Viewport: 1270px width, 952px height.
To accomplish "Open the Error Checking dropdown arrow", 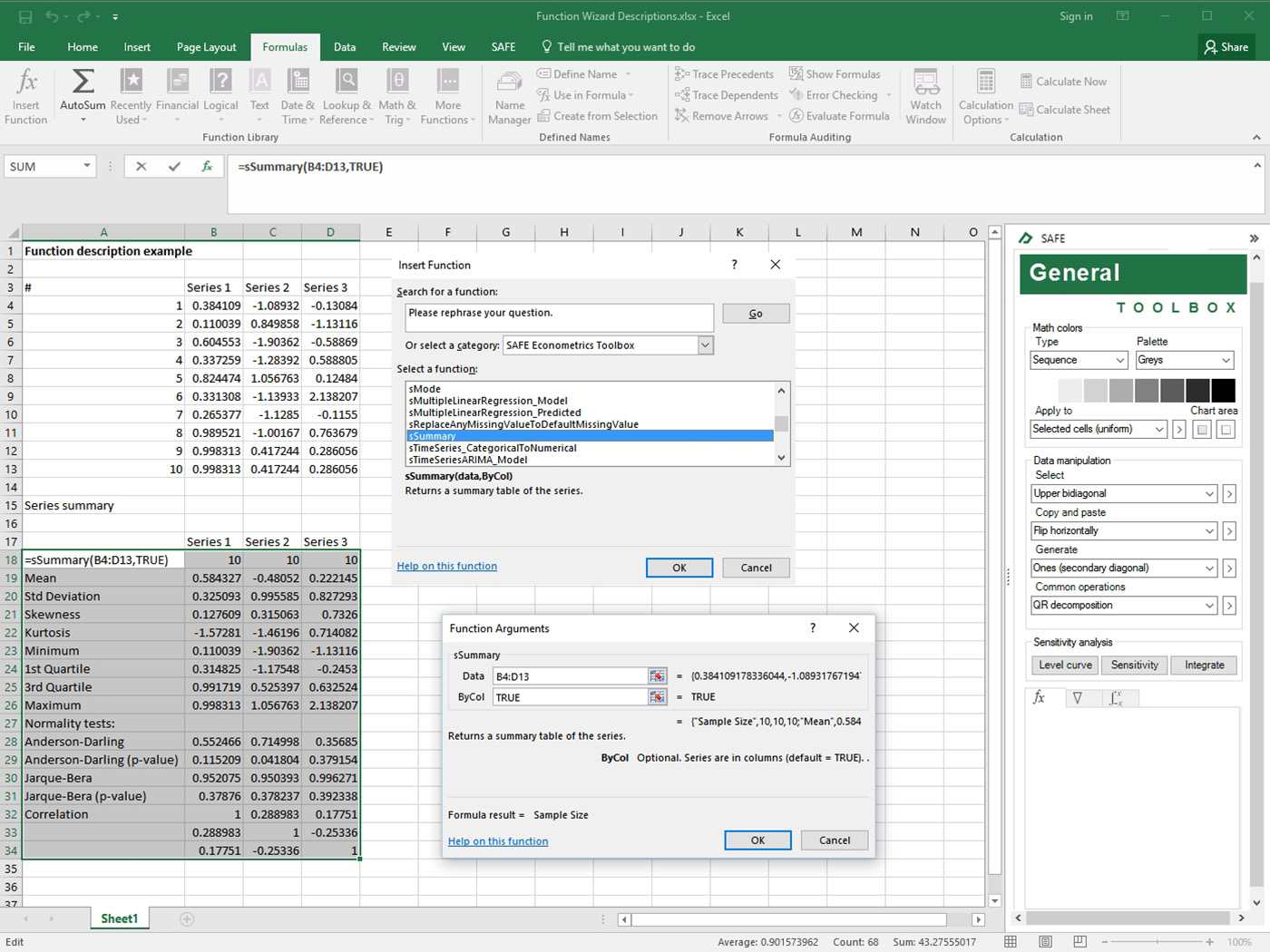I will click(889, 95).
